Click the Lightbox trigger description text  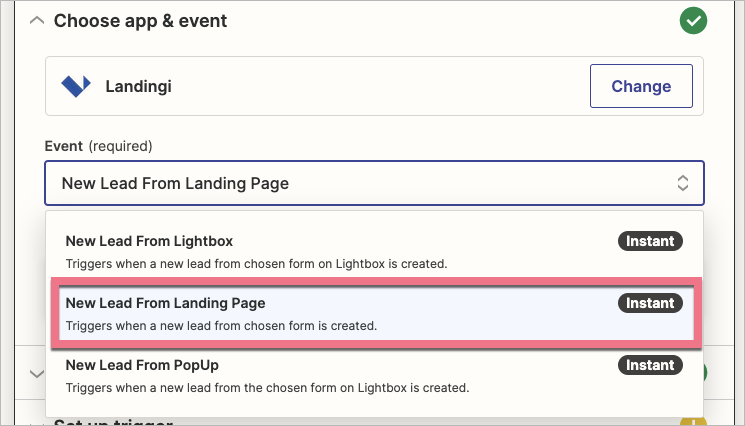pyautogui.click(x=255, y=264)
